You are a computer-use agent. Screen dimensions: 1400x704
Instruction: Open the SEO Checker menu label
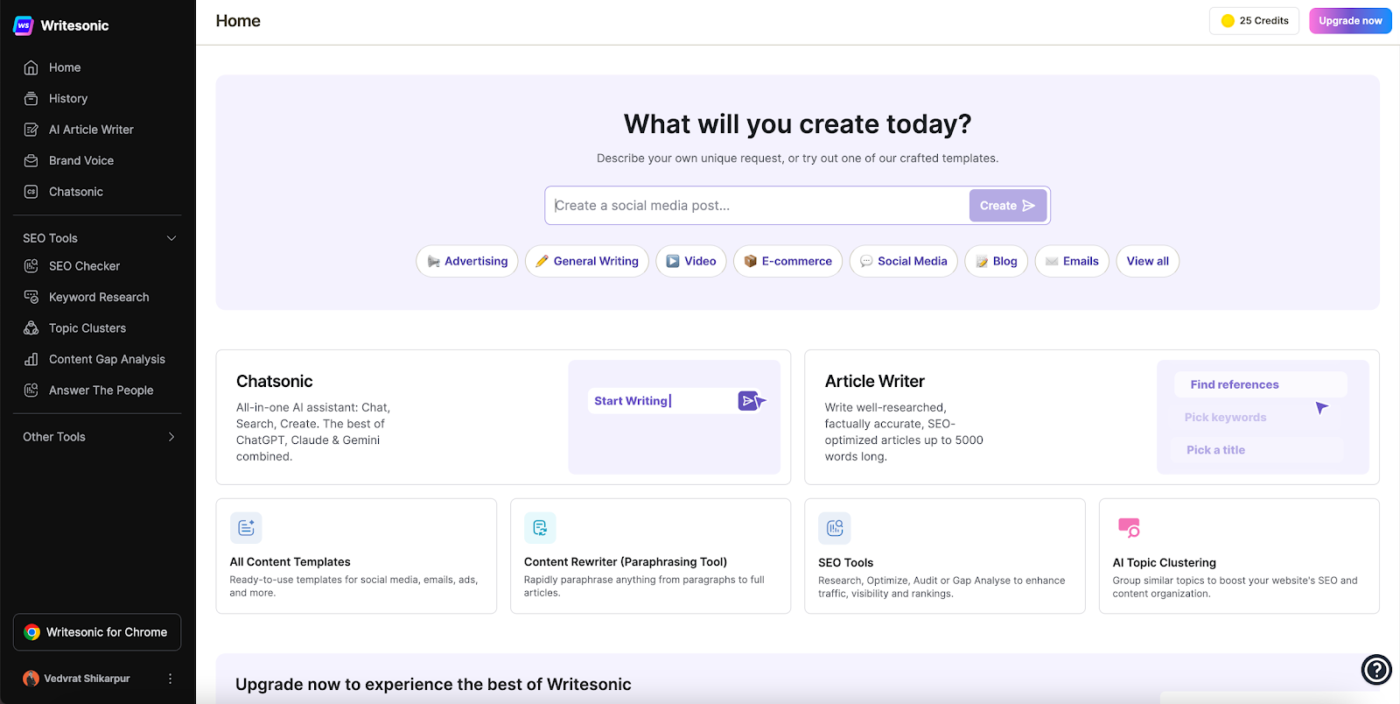coord(84,266)
